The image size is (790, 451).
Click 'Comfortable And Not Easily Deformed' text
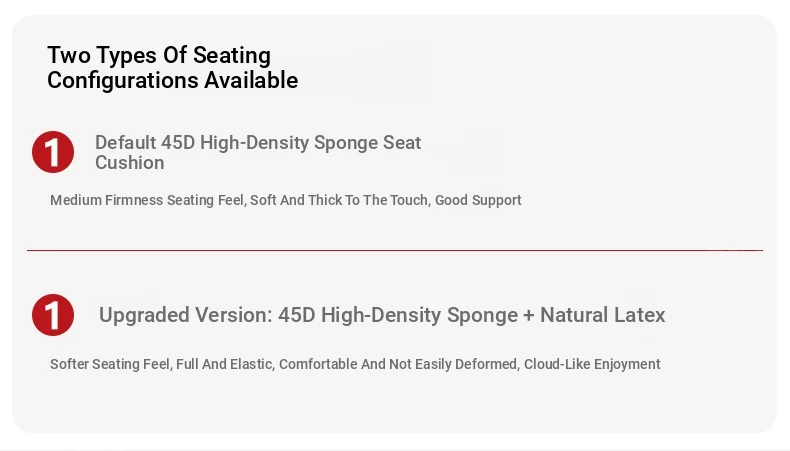coord(398,364)
